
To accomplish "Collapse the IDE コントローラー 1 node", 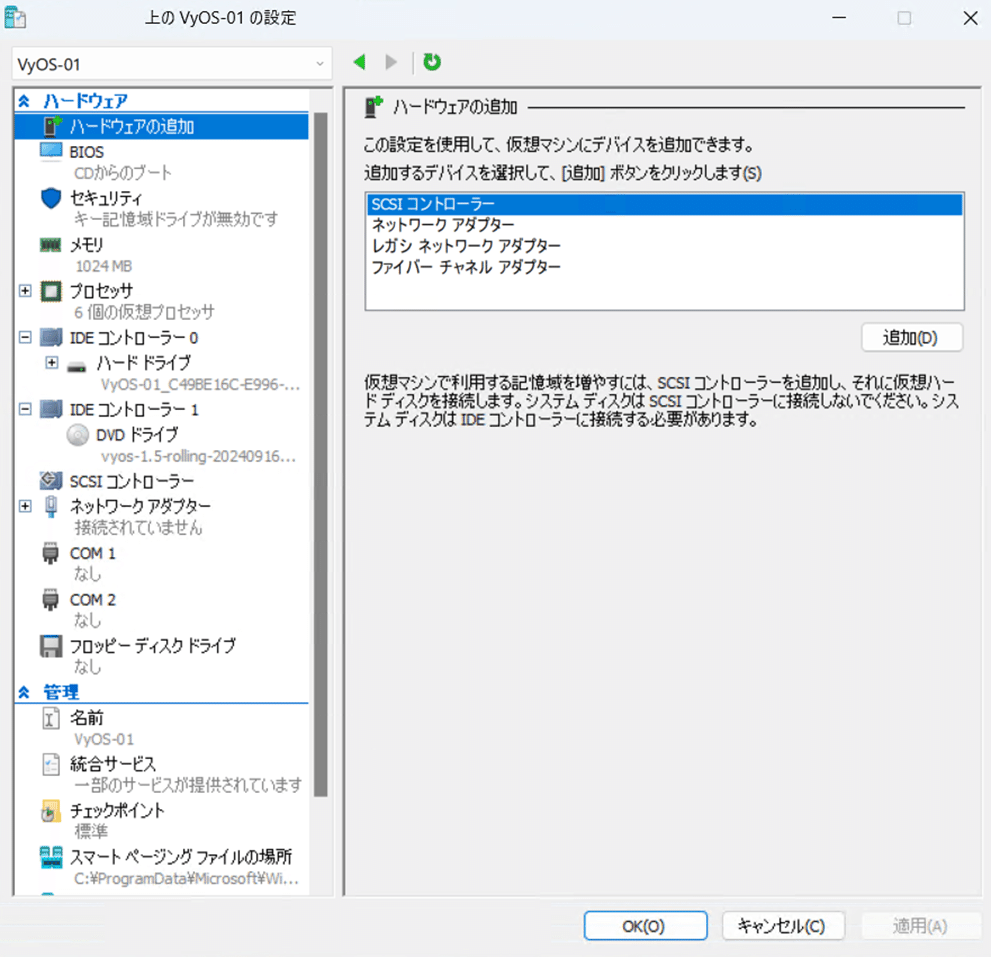I will 25,409.
